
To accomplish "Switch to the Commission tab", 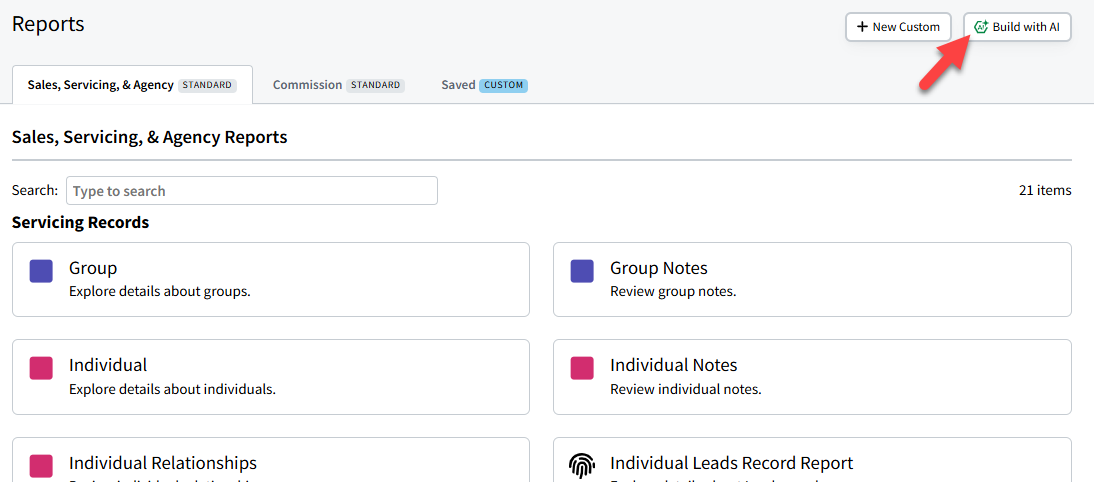I will 338,85.
